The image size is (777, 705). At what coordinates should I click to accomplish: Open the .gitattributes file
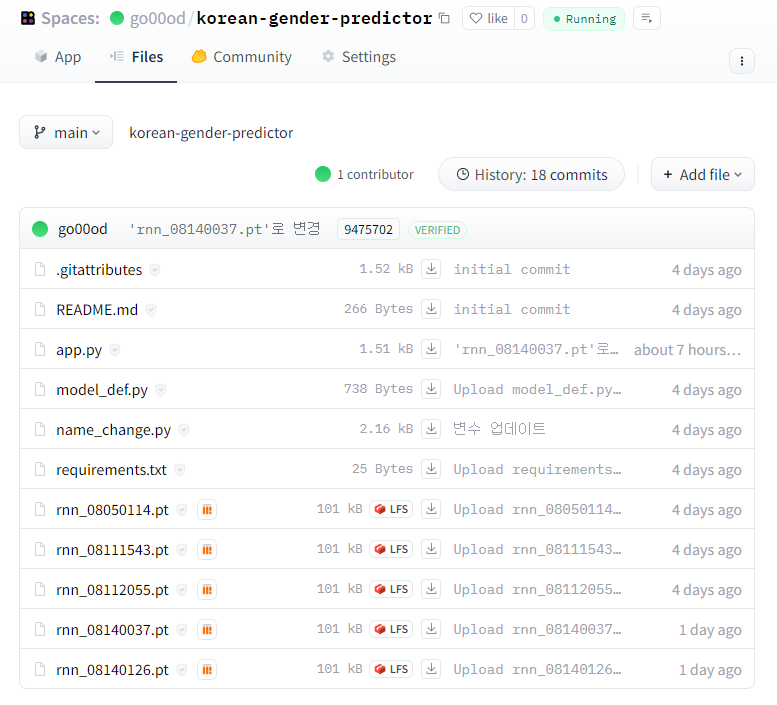[x=99, y=270]
